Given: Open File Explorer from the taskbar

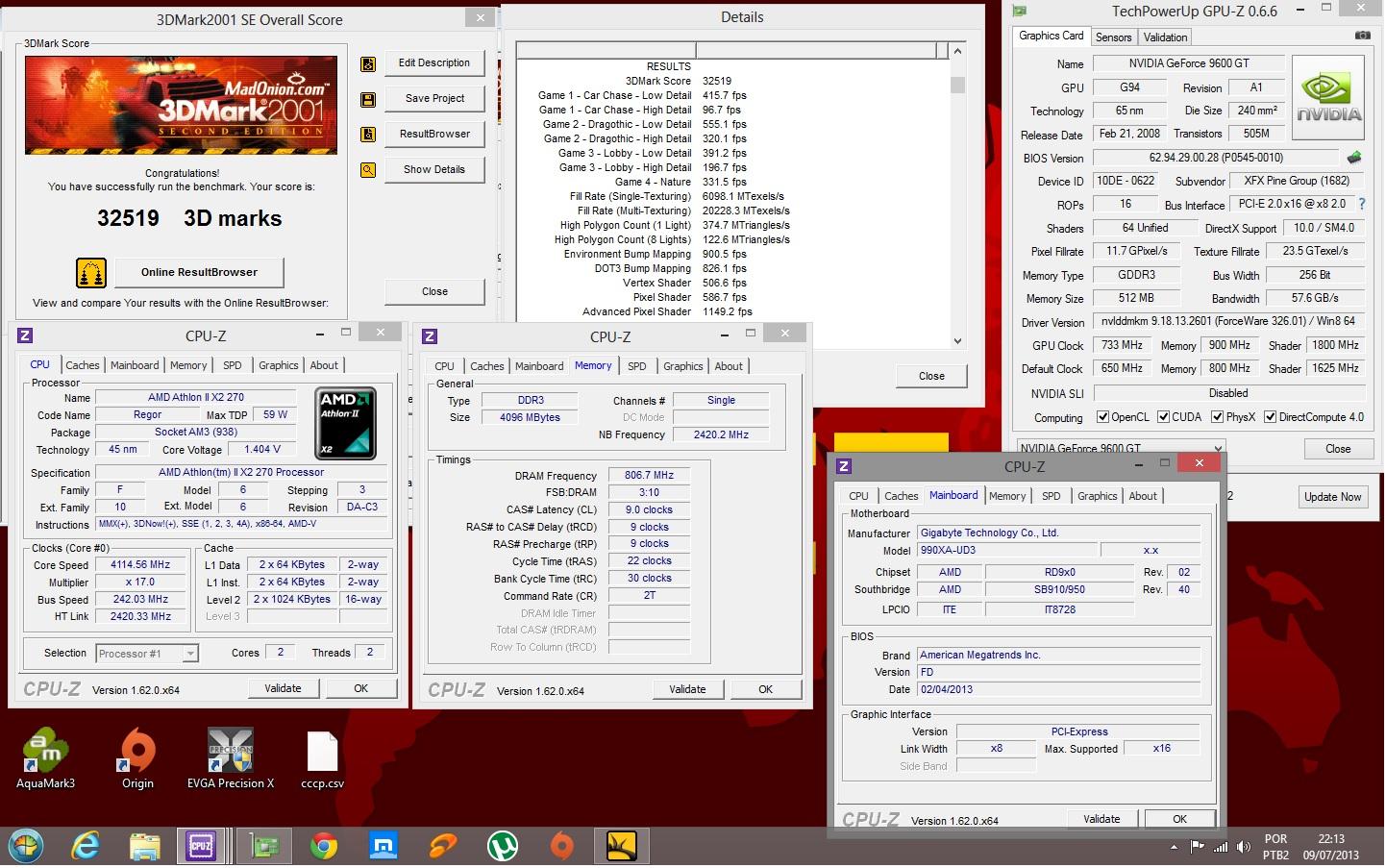Looking at the screenshot, I should coord(145,847).
